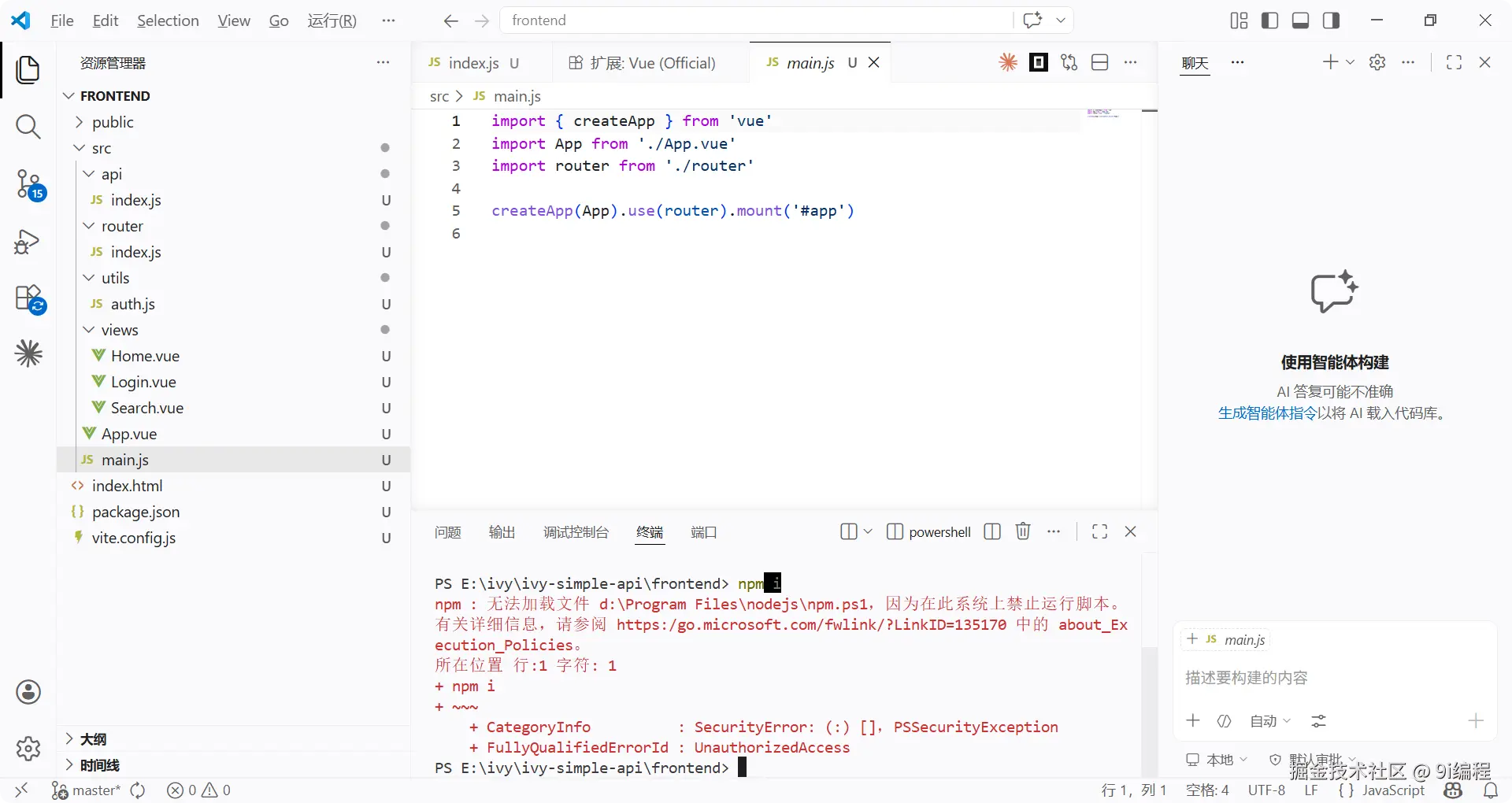This screenshot has height=803, width=1512.
Task: Open the Manage gear in activity bar
Action: pos(28,748)
